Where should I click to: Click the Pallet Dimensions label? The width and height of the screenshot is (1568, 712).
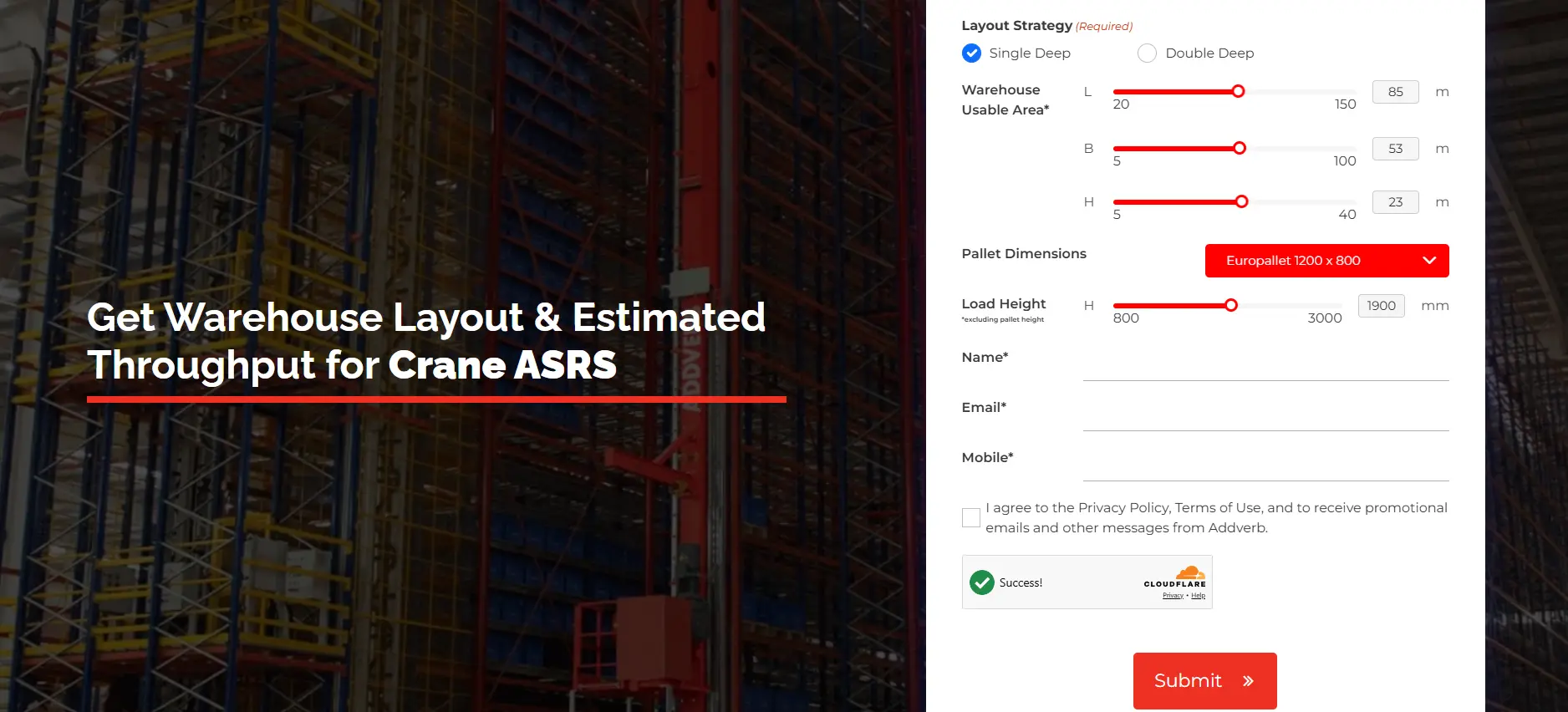[1024, 253]
